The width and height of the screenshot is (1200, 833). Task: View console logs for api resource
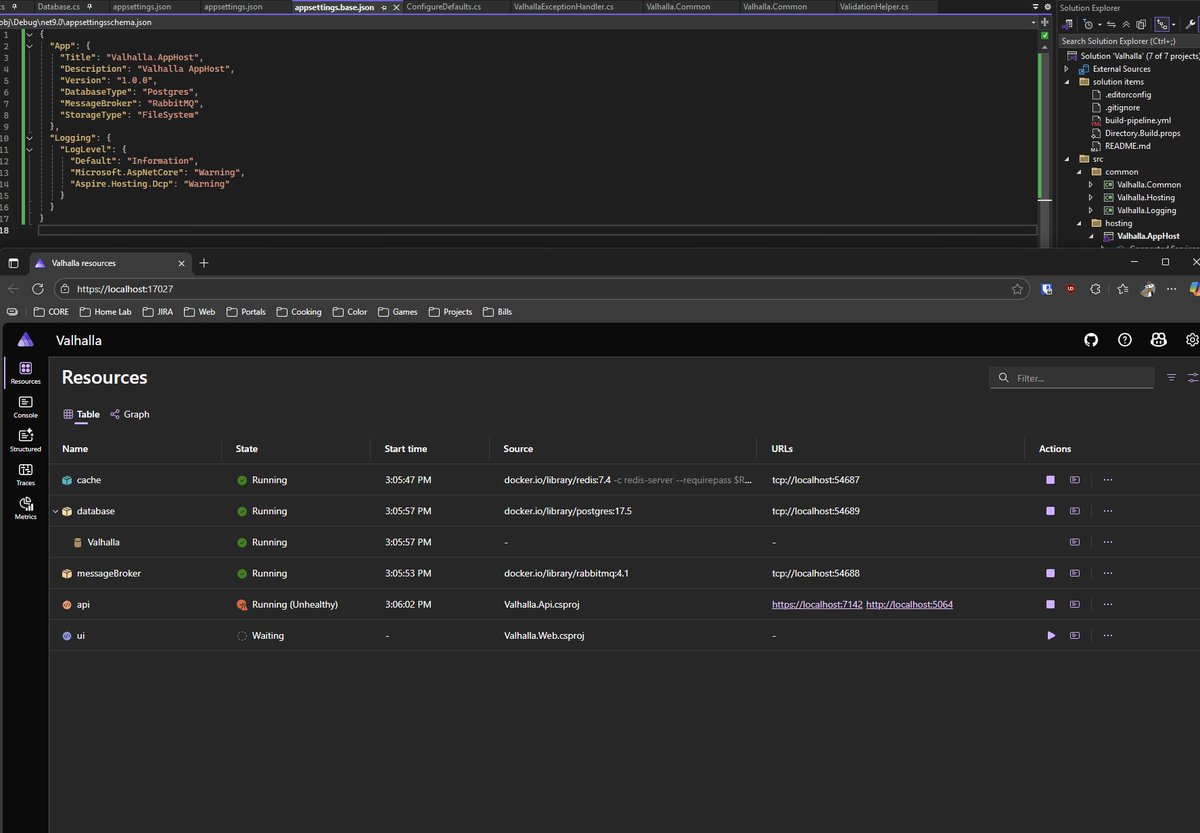click(x=1075, y=604)
